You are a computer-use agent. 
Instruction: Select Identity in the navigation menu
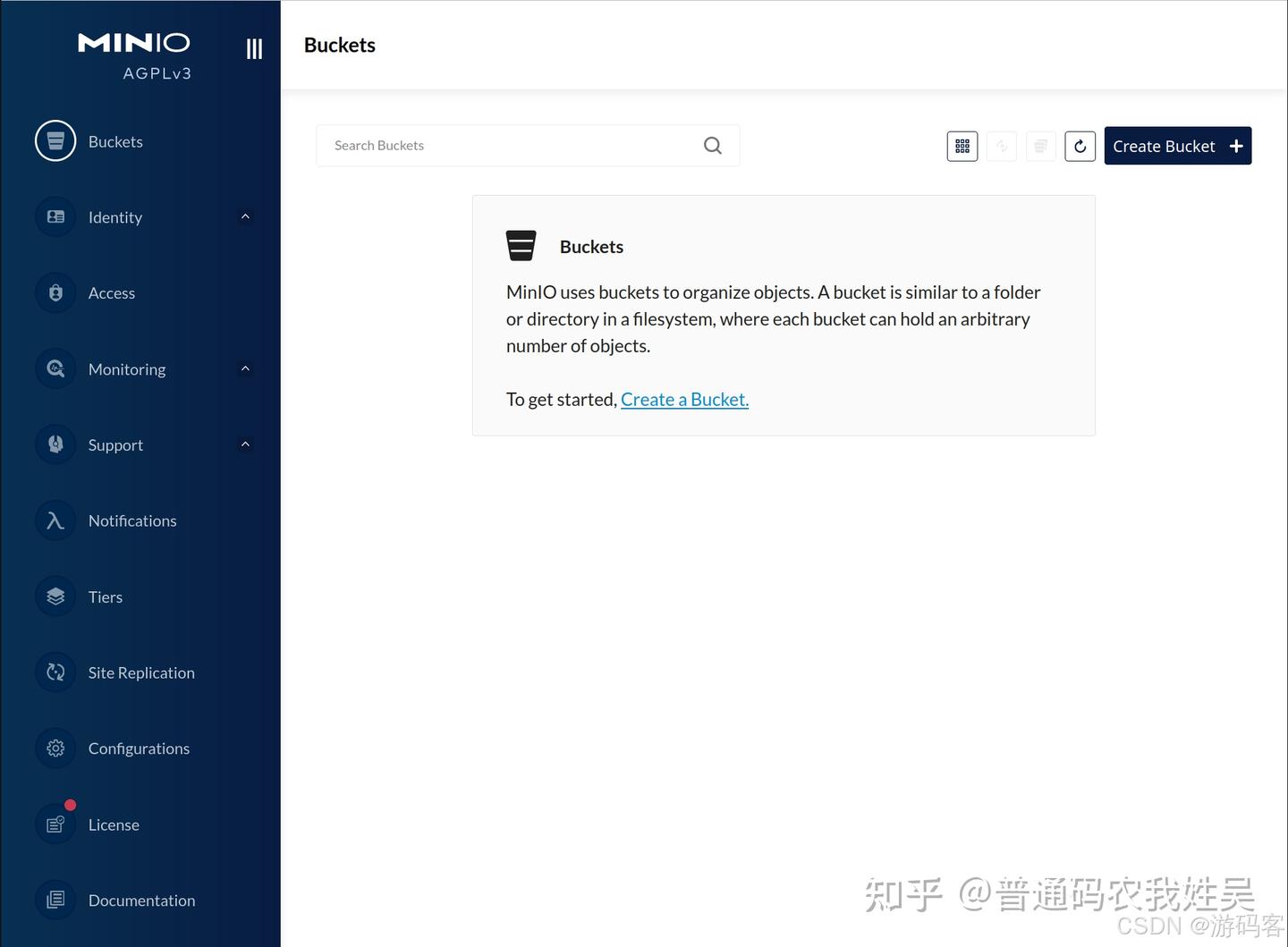pos(114,216)
